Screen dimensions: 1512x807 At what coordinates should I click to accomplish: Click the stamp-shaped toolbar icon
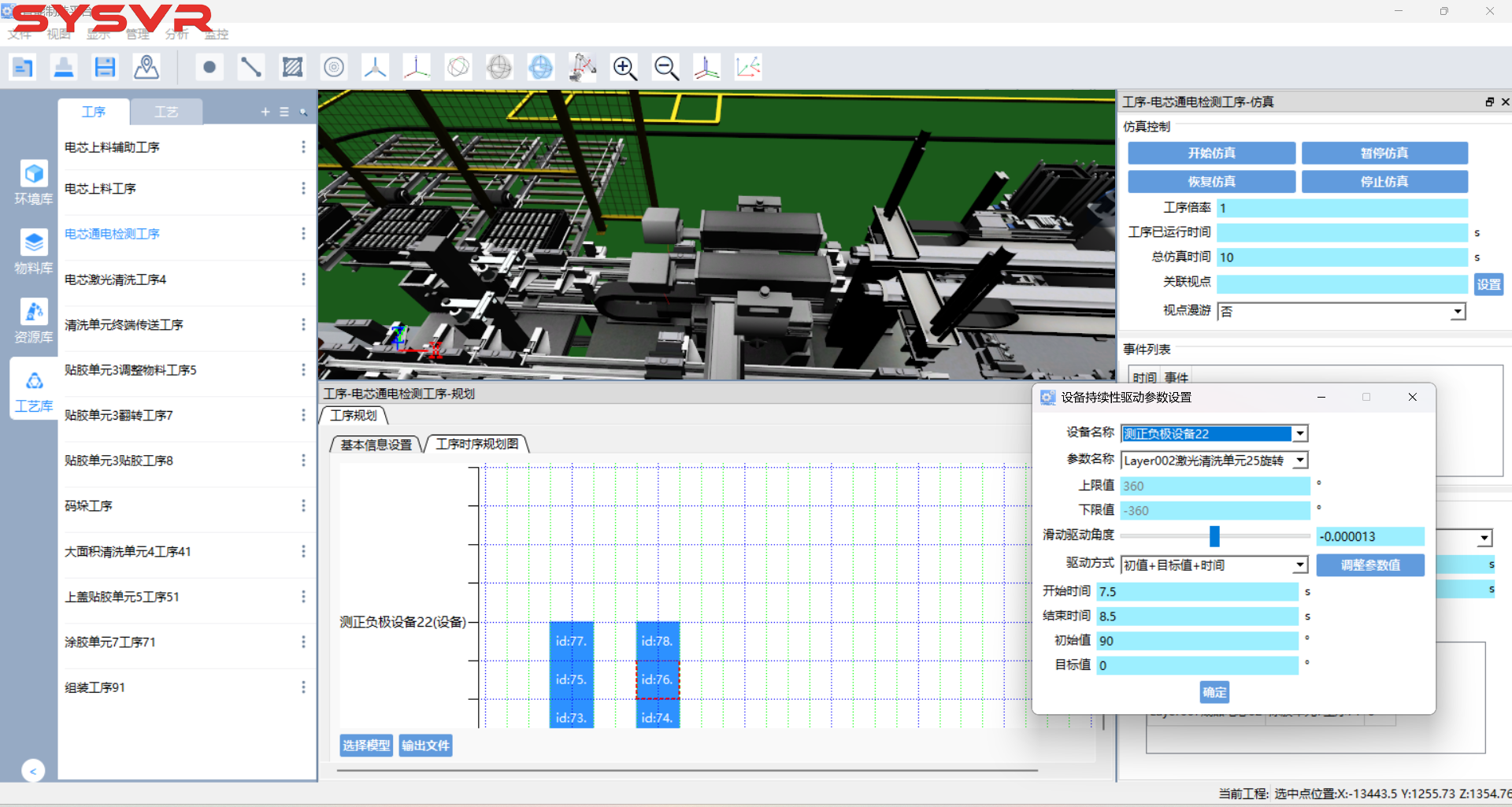tap(64, 68)
